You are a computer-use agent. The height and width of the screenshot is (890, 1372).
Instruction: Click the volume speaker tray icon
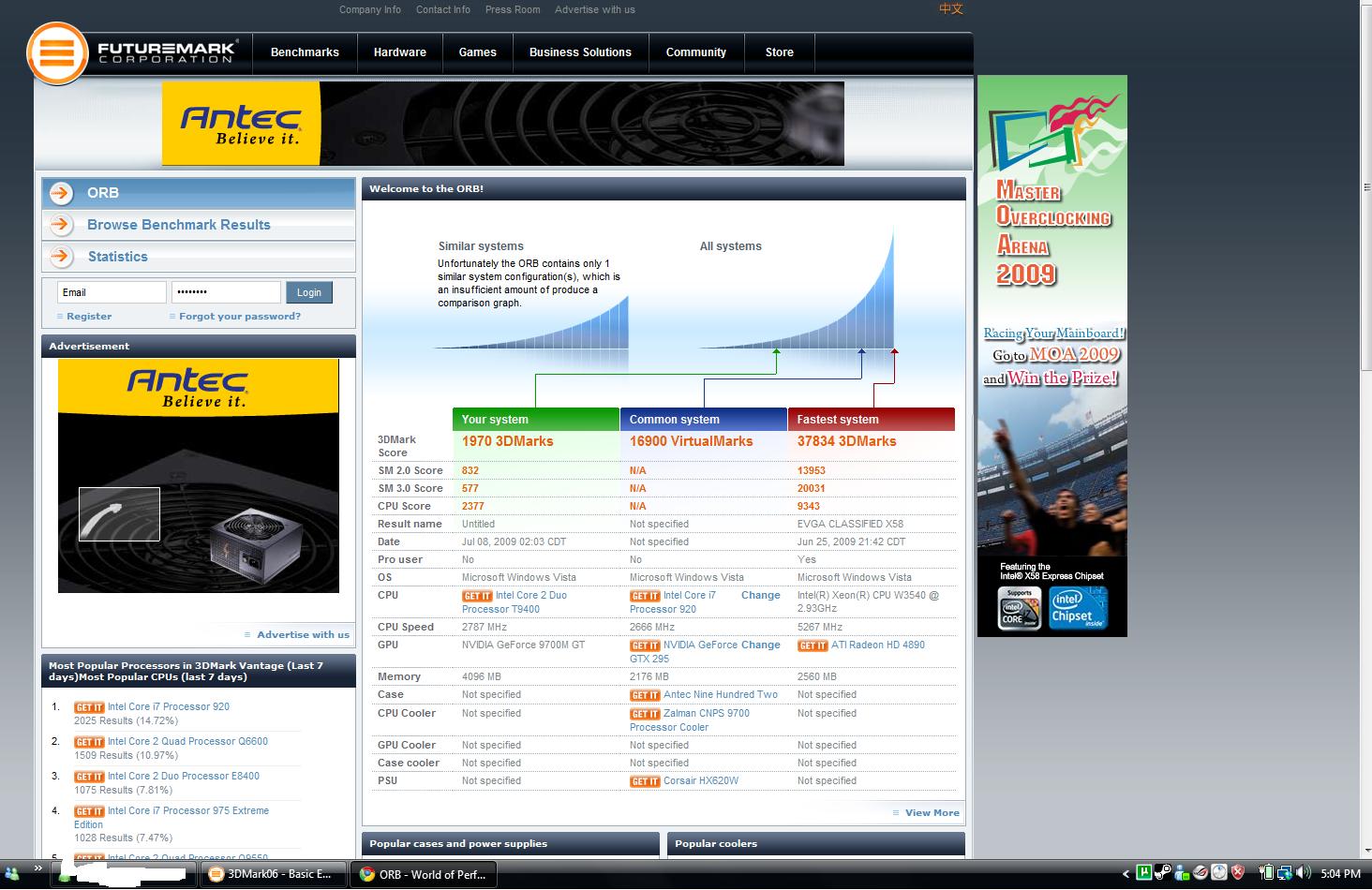(1303, 873)
